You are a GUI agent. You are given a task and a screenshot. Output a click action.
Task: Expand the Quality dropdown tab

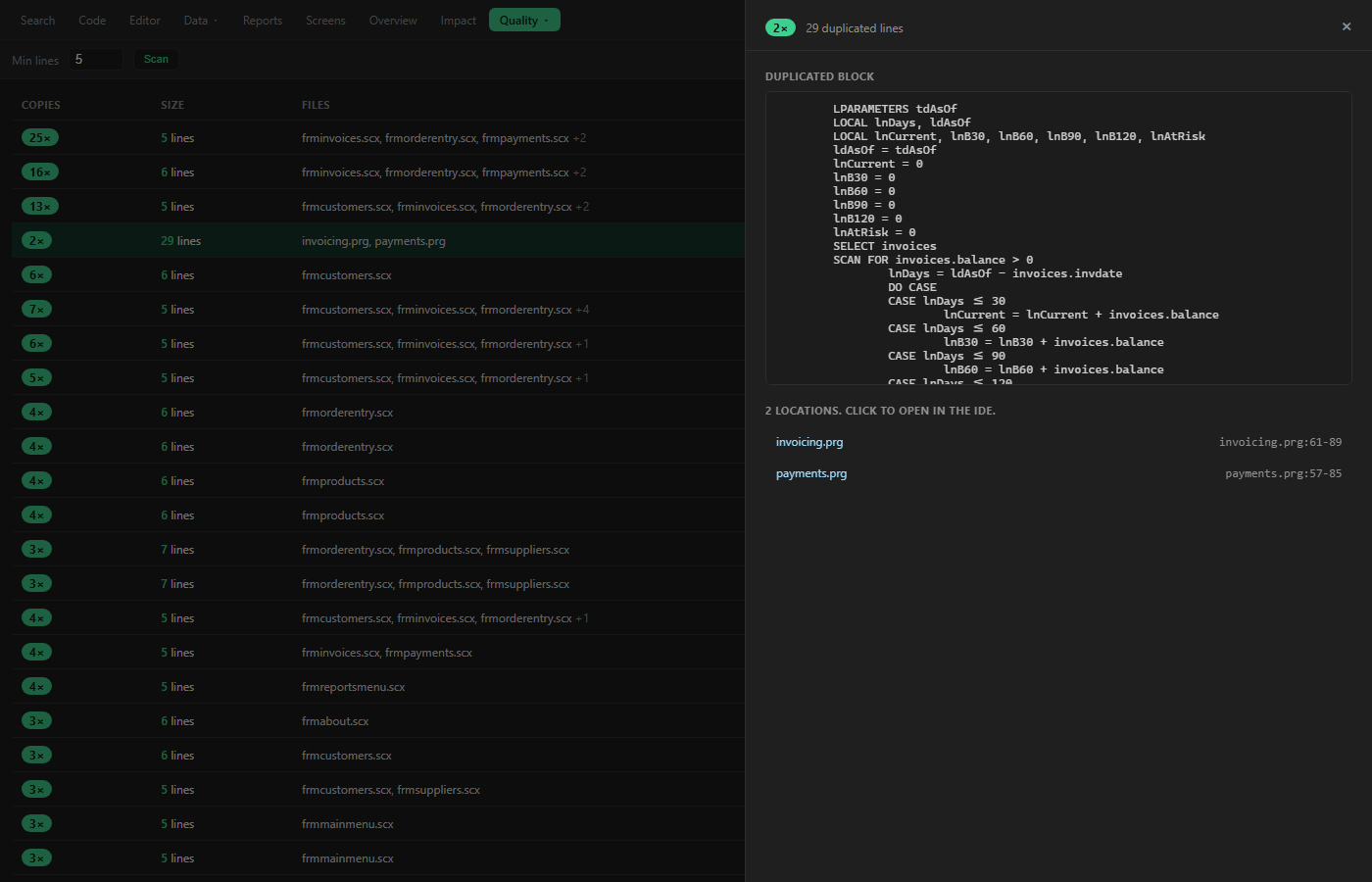coord(524,21)
